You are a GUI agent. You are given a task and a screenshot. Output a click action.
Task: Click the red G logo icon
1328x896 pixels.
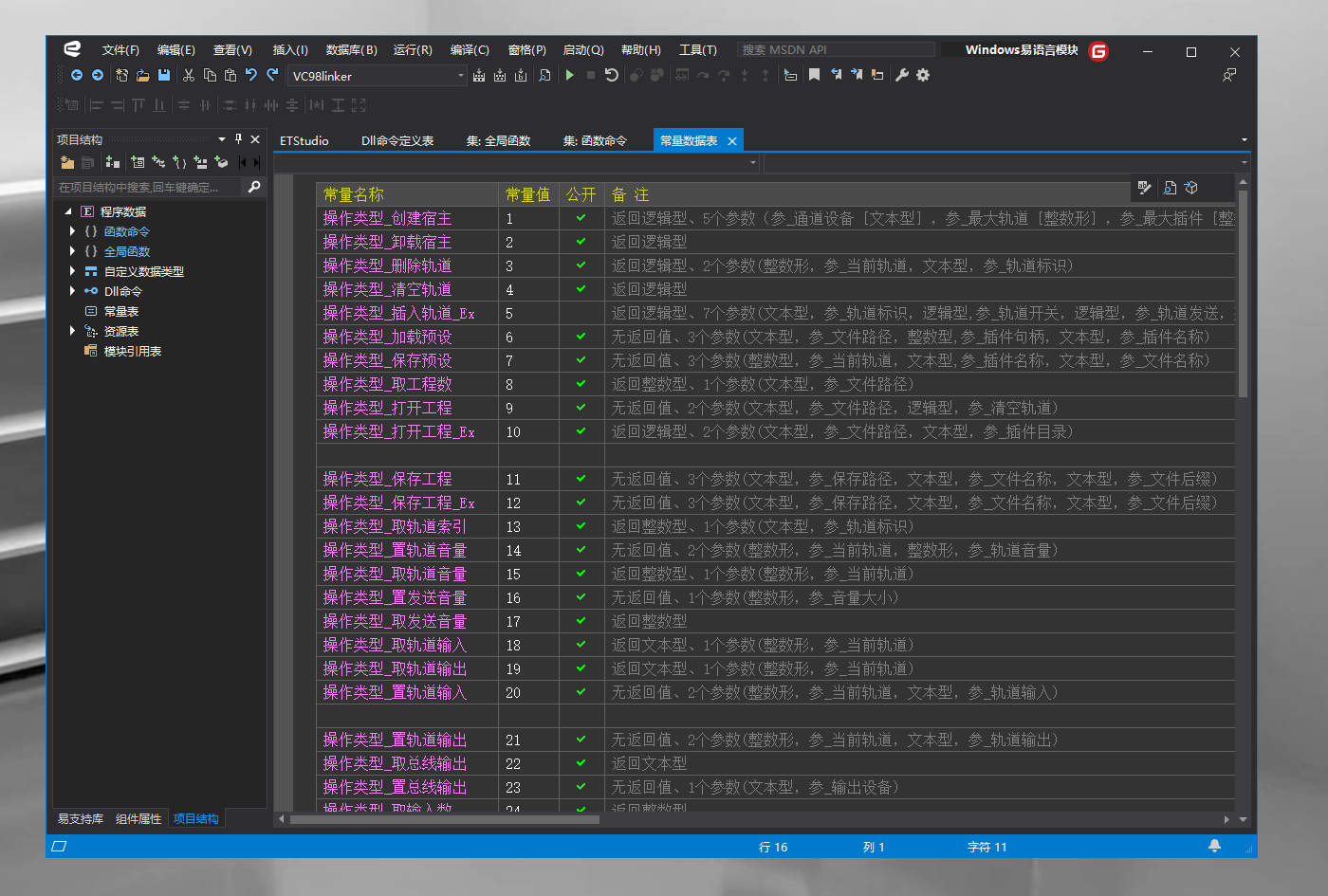(1098, 51)
